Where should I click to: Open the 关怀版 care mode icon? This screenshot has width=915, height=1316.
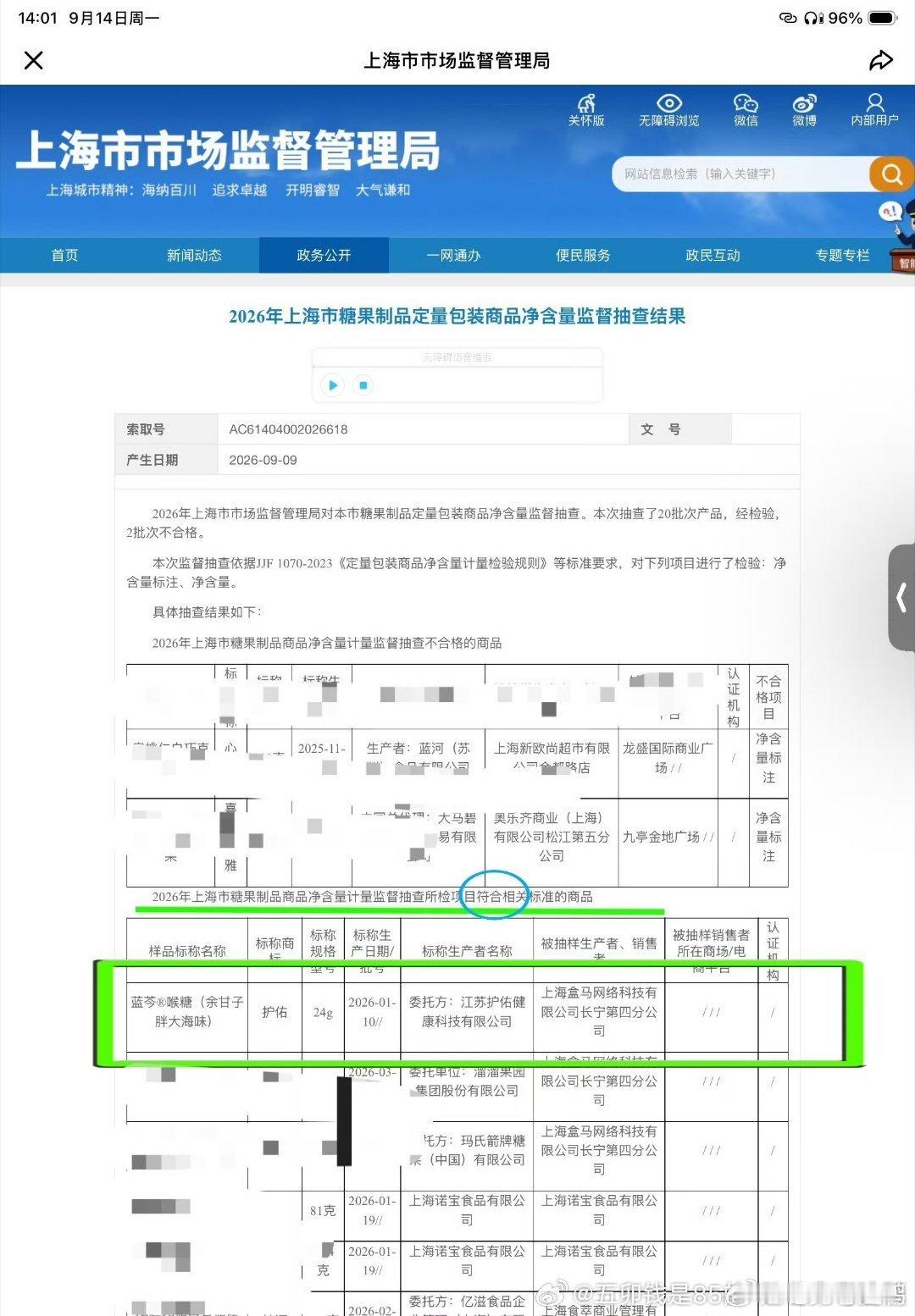(x=586, y=110)
